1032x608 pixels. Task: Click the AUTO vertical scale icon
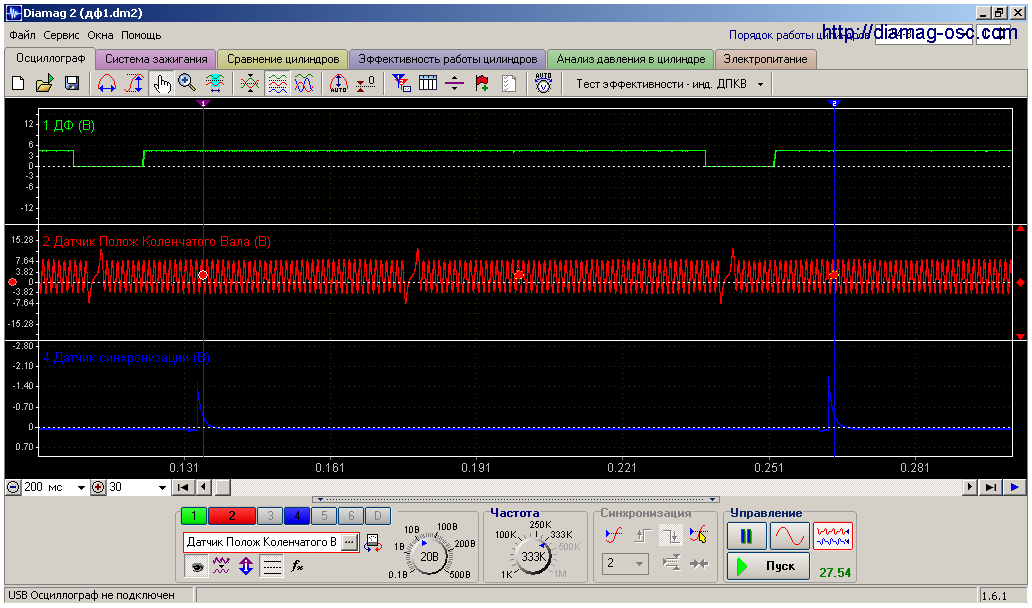coord(338,84)
